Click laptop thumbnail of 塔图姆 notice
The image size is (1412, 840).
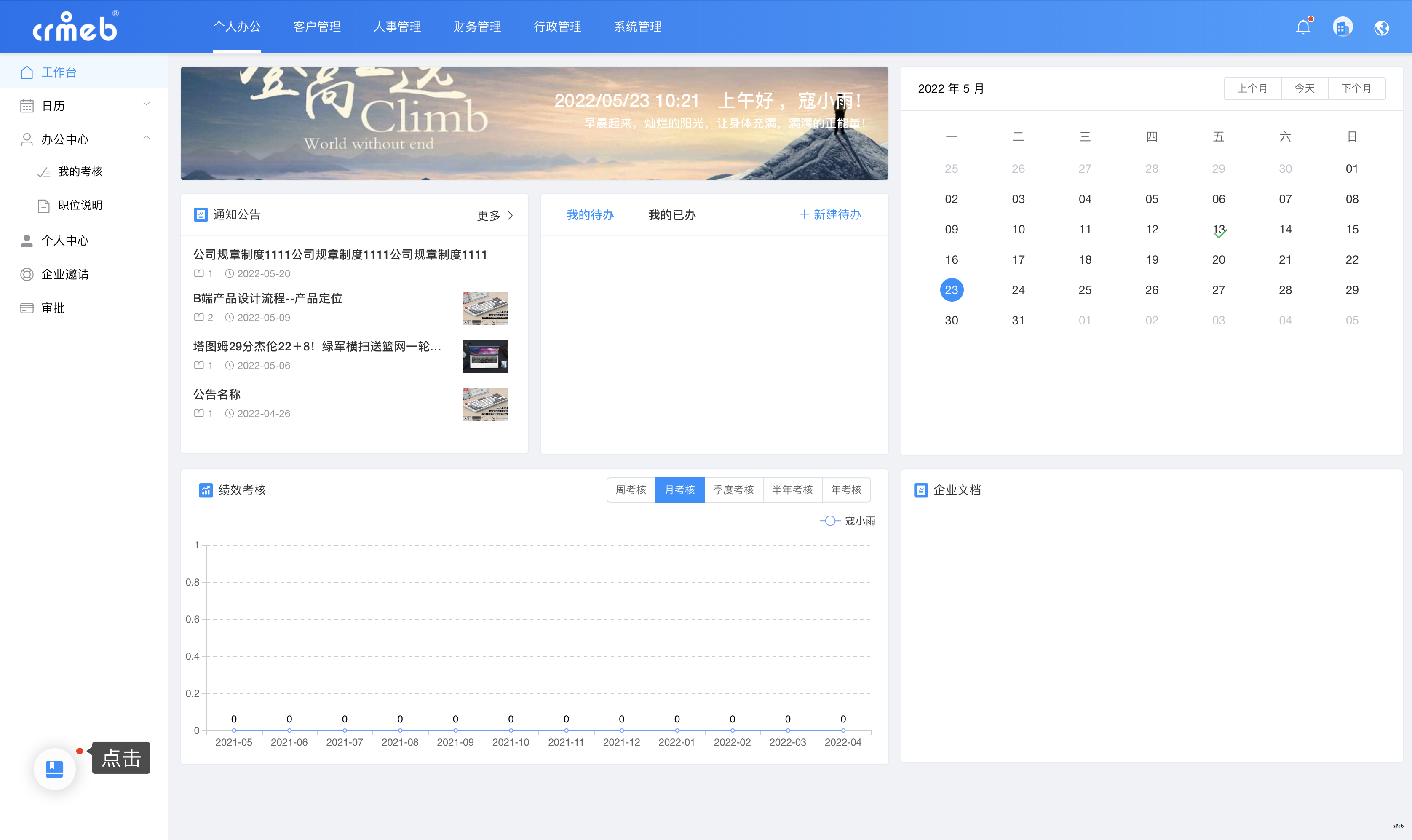pyautogui.click(x=486, y=356)
